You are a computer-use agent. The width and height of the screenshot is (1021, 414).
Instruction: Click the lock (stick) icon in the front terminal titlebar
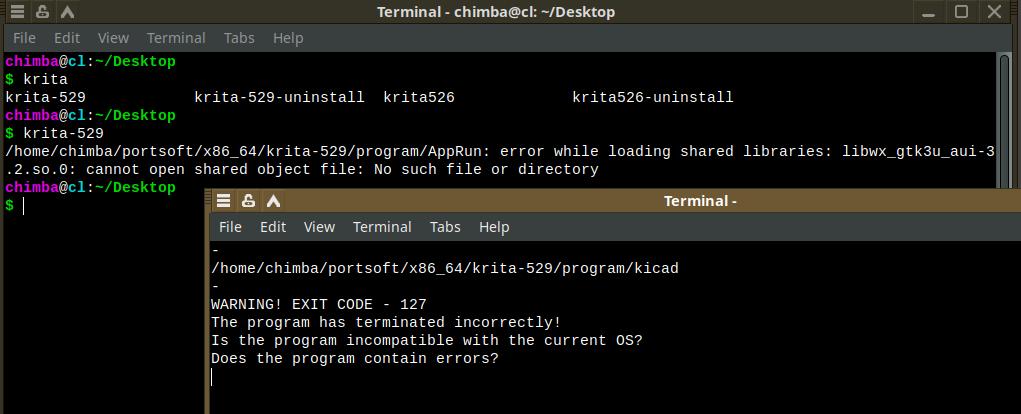coord(248,201)
